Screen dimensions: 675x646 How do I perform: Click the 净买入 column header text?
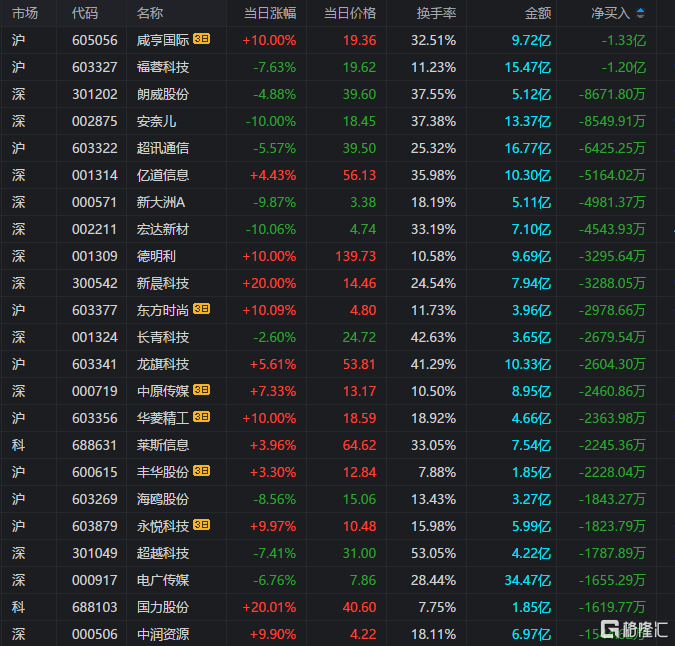point(610,13)
